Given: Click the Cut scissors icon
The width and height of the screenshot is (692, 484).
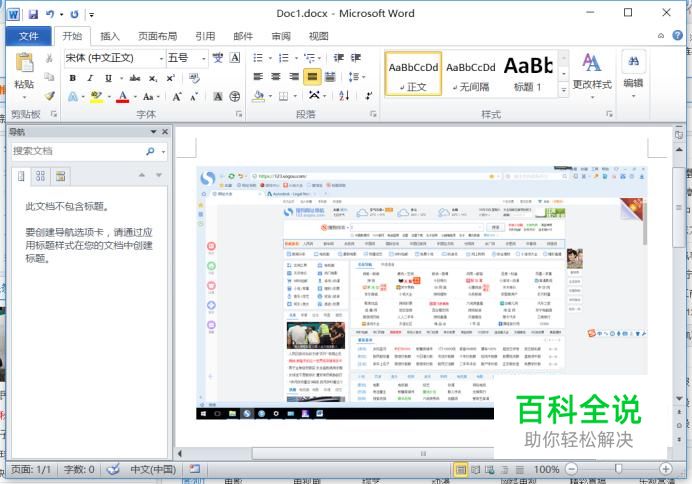Looking at the screenshot, I should pos(49,58).
